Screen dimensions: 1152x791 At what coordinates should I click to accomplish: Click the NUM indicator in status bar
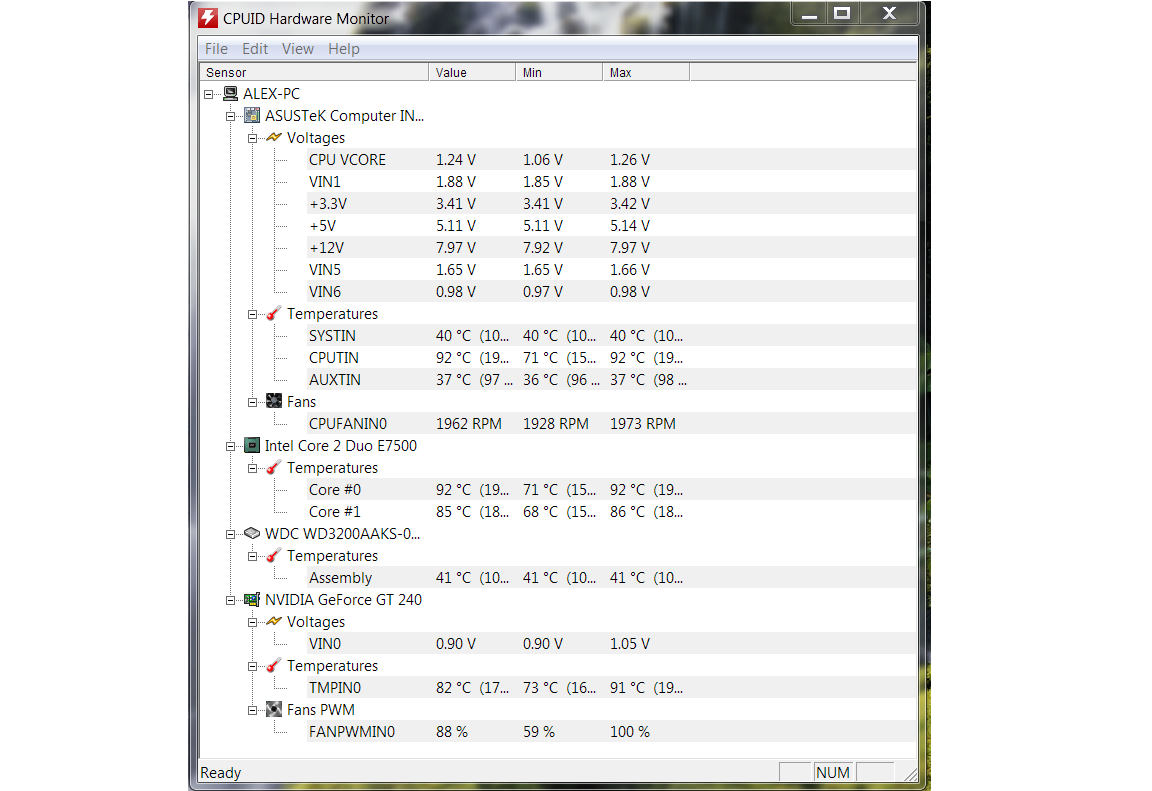click(x=833, y=773)
